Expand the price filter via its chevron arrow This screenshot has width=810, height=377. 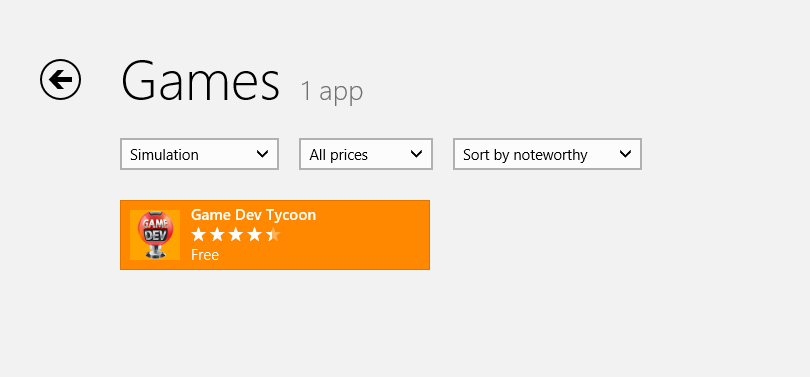click(x=416, y=154)
